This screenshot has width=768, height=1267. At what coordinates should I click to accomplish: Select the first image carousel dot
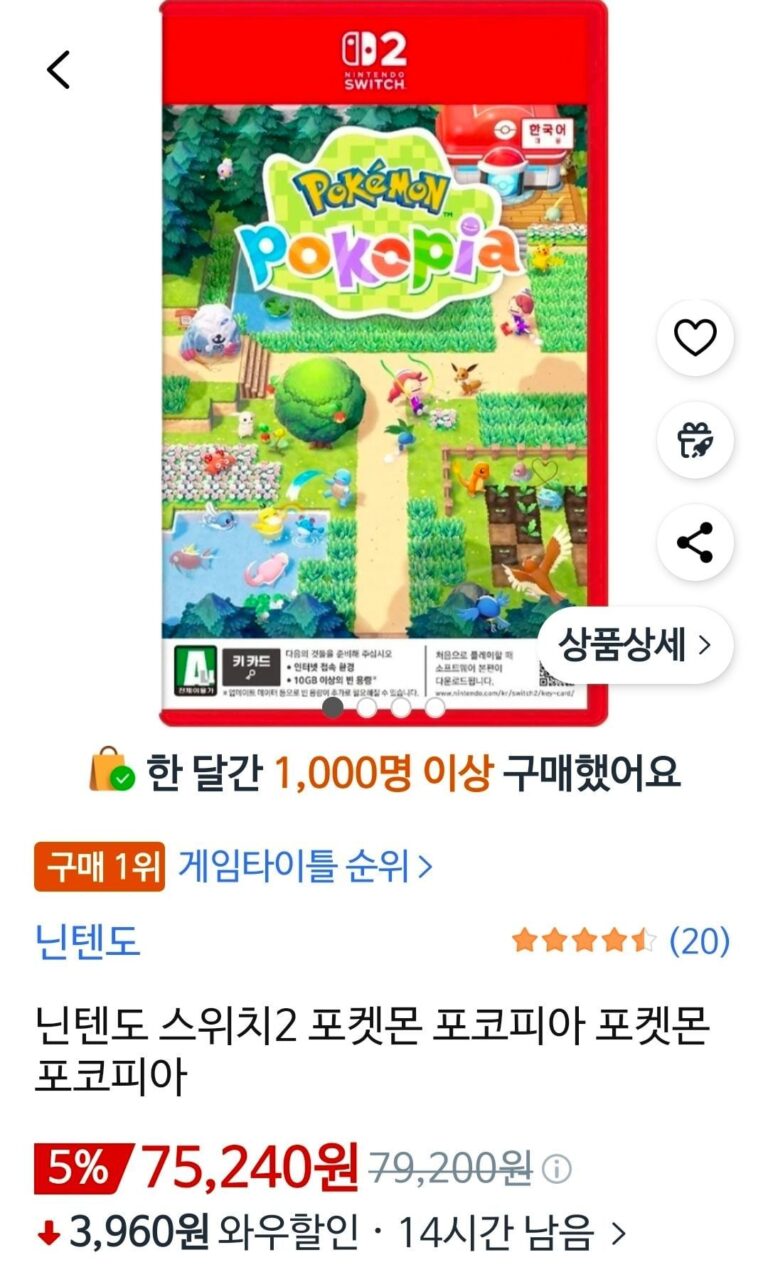[333, 708]
